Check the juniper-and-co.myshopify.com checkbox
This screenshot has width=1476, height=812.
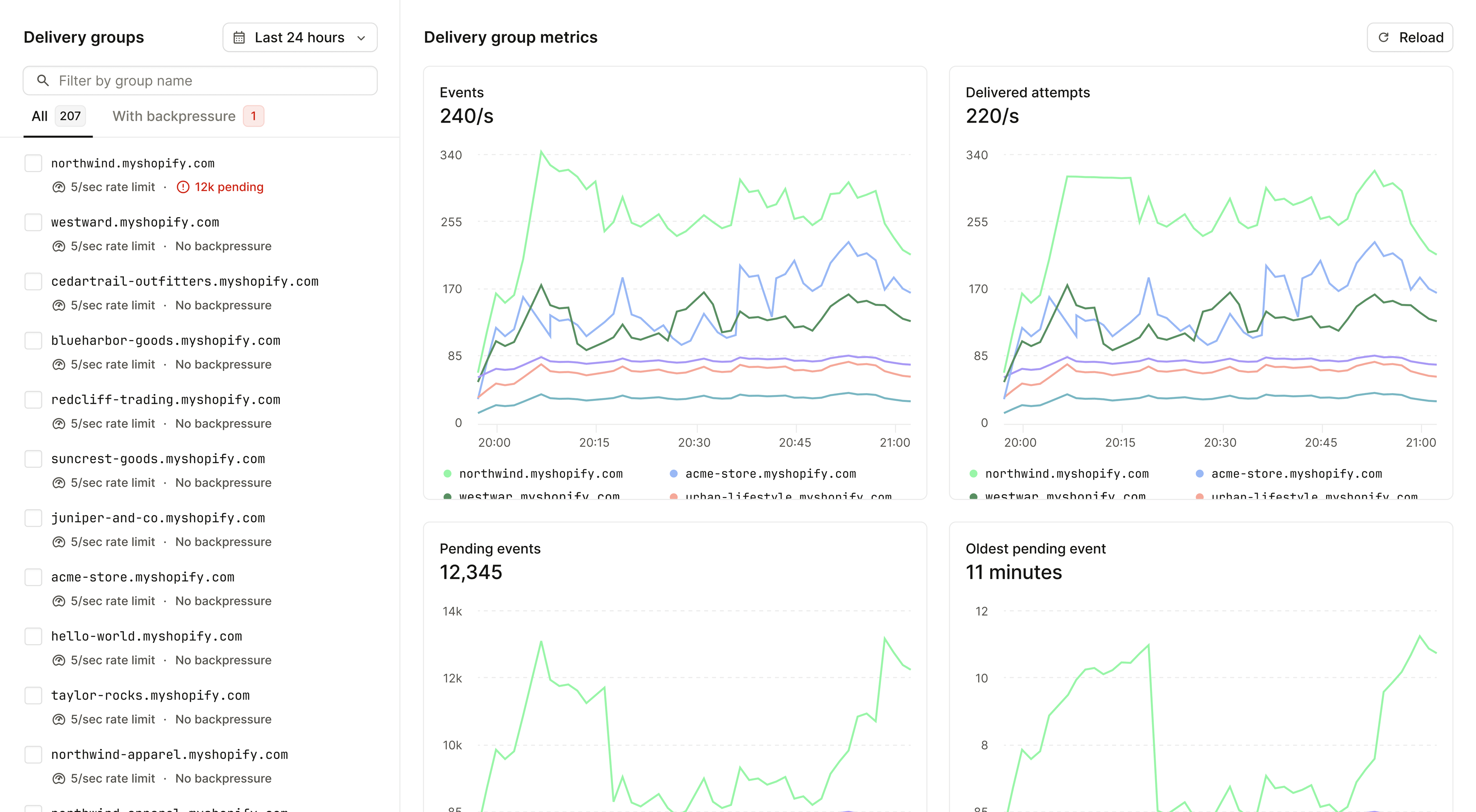coord(33,518)
